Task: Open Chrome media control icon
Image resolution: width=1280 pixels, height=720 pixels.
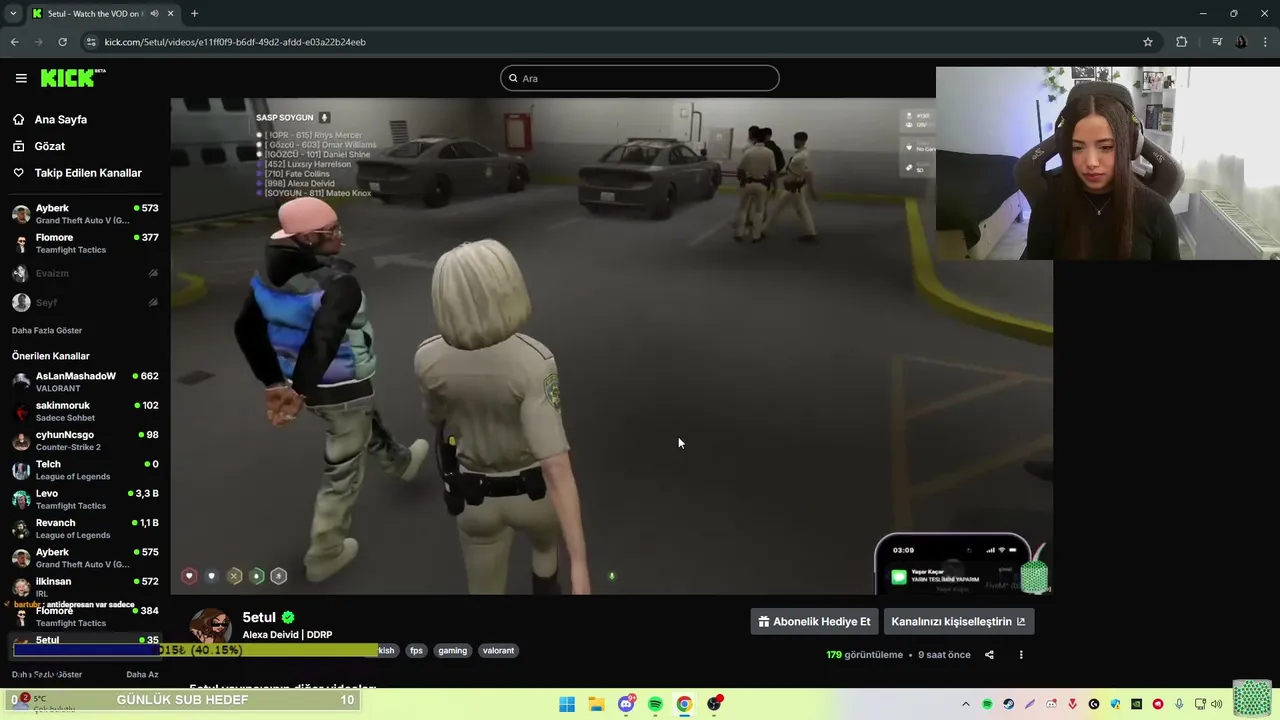Action: [x=1217, y=42]
